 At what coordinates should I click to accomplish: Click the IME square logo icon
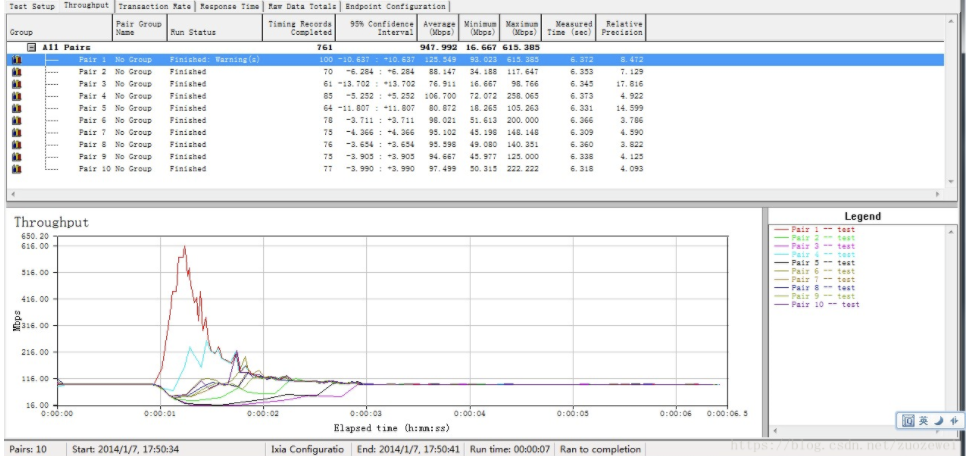[908, 421]
